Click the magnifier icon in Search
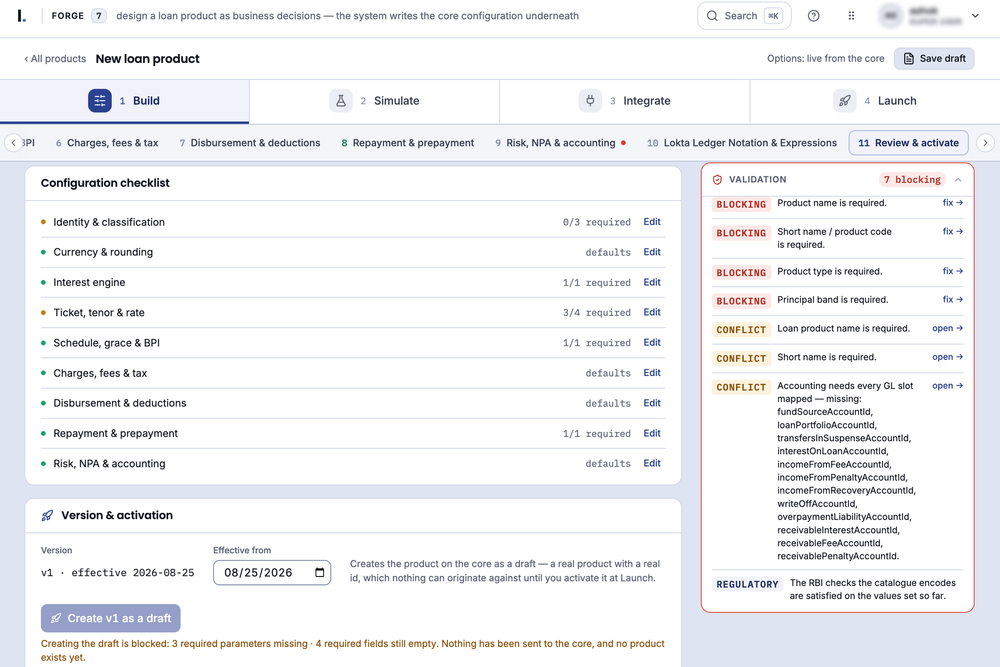 [712, 16]
